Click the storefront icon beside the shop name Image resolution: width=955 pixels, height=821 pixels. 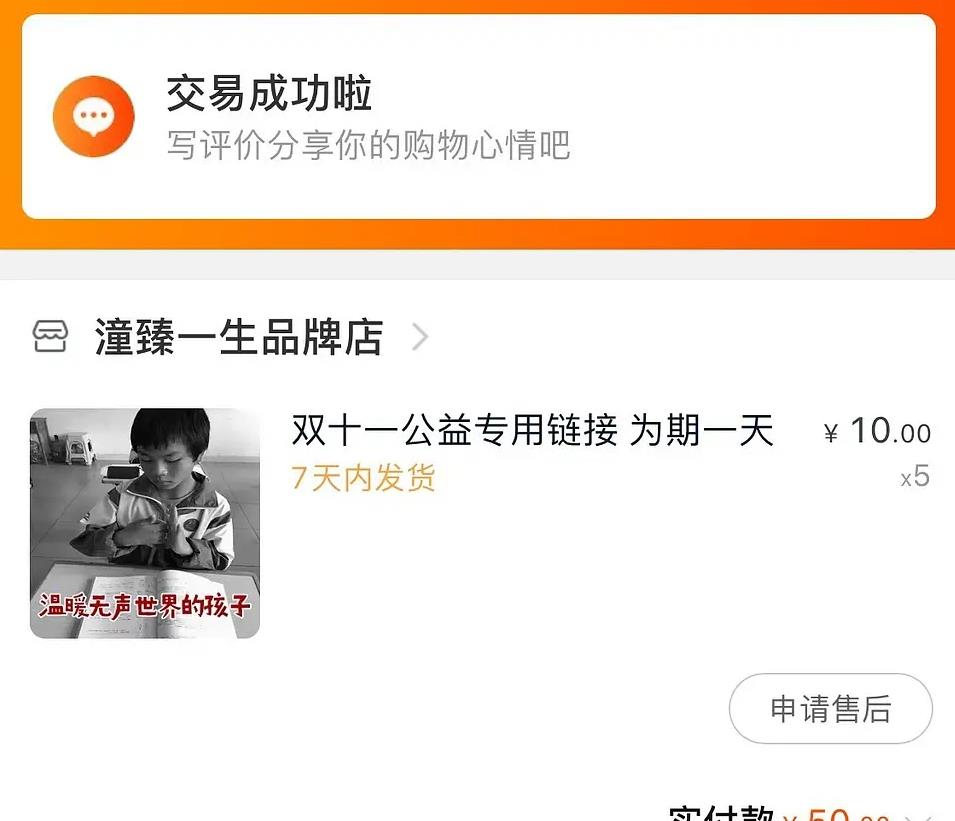50,336
